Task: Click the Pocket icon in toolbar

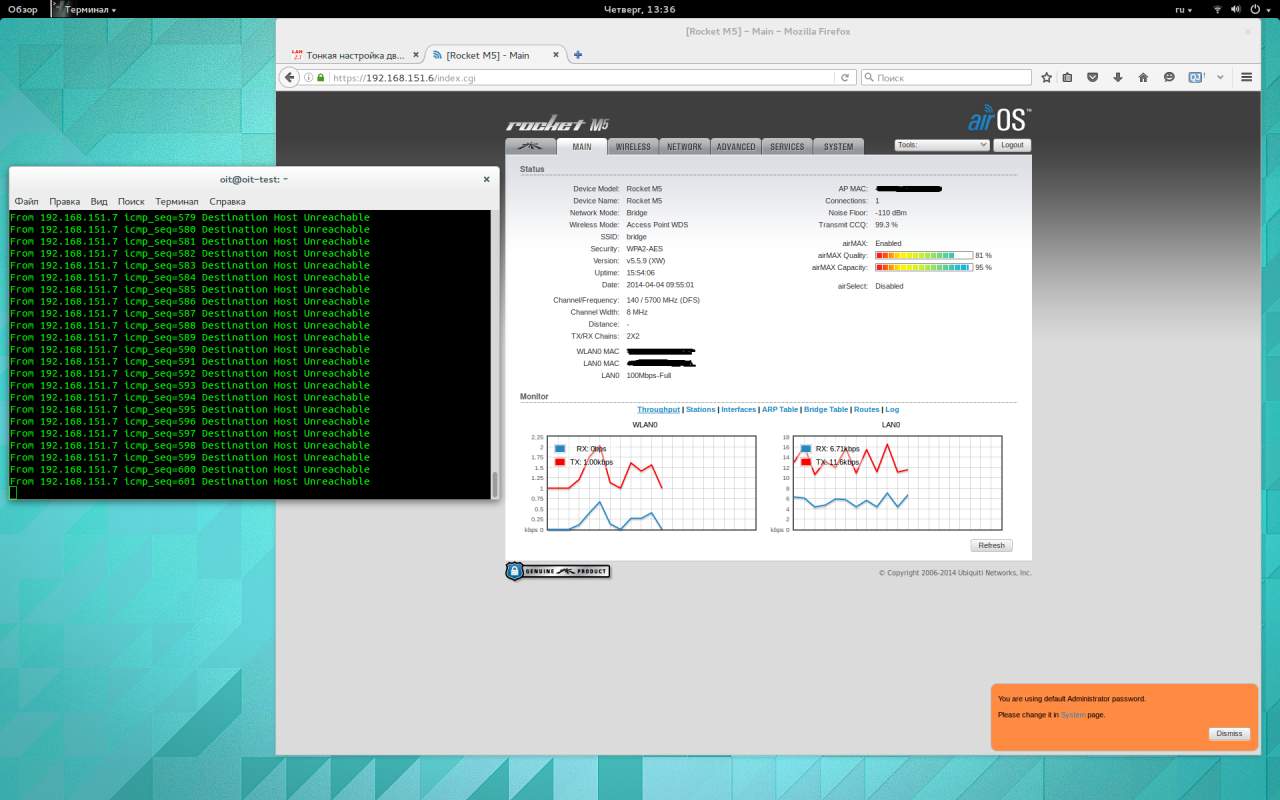Action: [x=1093, y=77]
